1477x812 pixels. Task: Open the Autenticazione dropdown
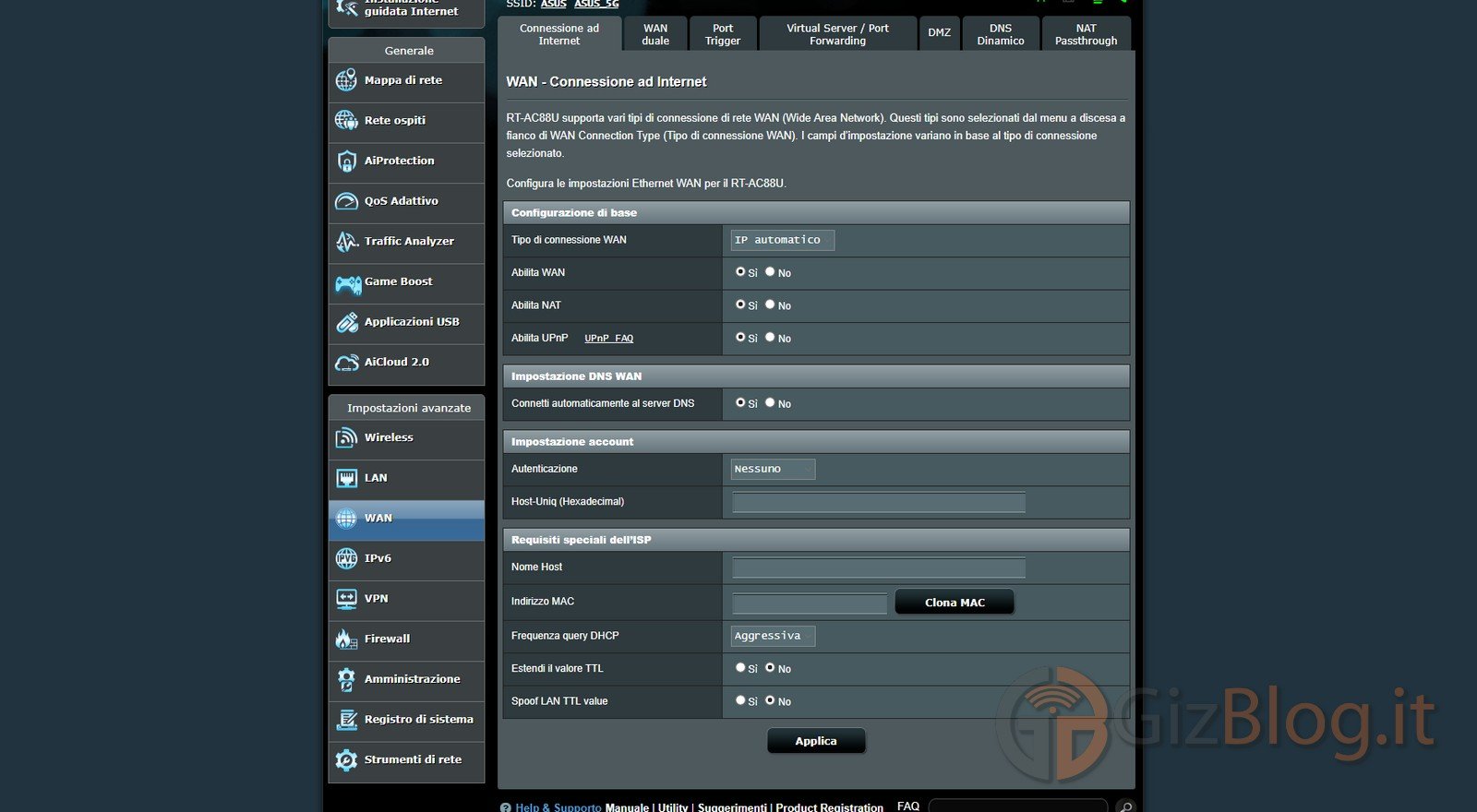coord(773,469)
